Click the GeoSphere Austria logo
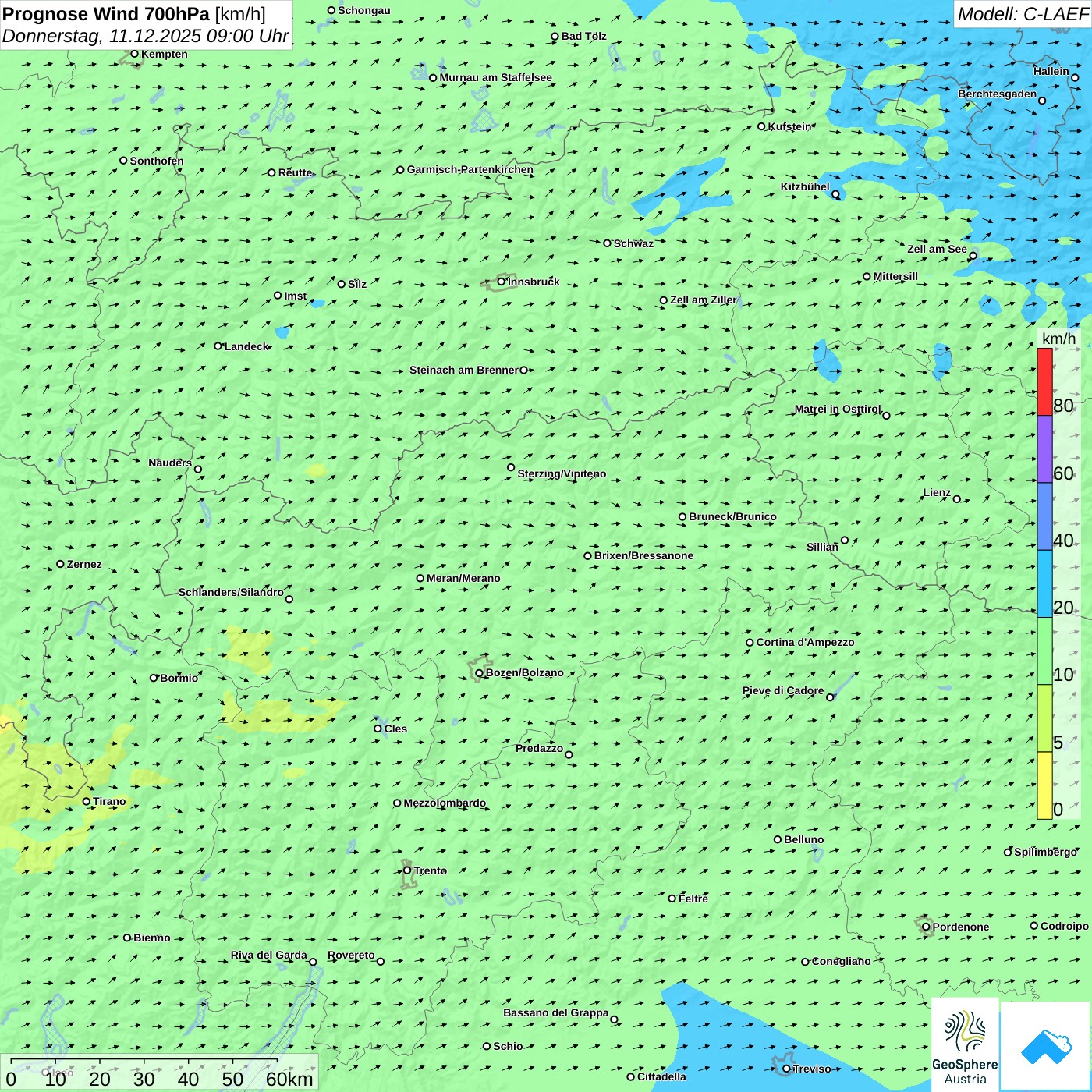This screenshot has width=1092, height=1092. [x=965, y=1045]
